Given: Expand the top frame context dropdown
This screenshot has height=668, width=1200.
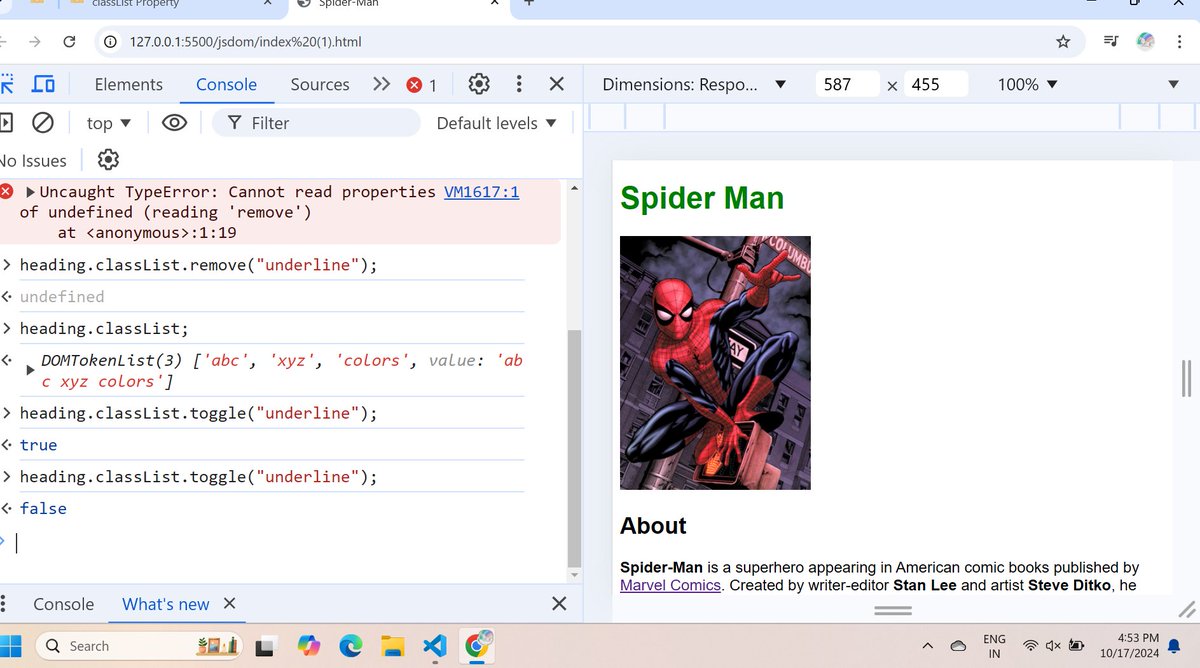Looking at the screenshot, I should click(x=106, y=122).
